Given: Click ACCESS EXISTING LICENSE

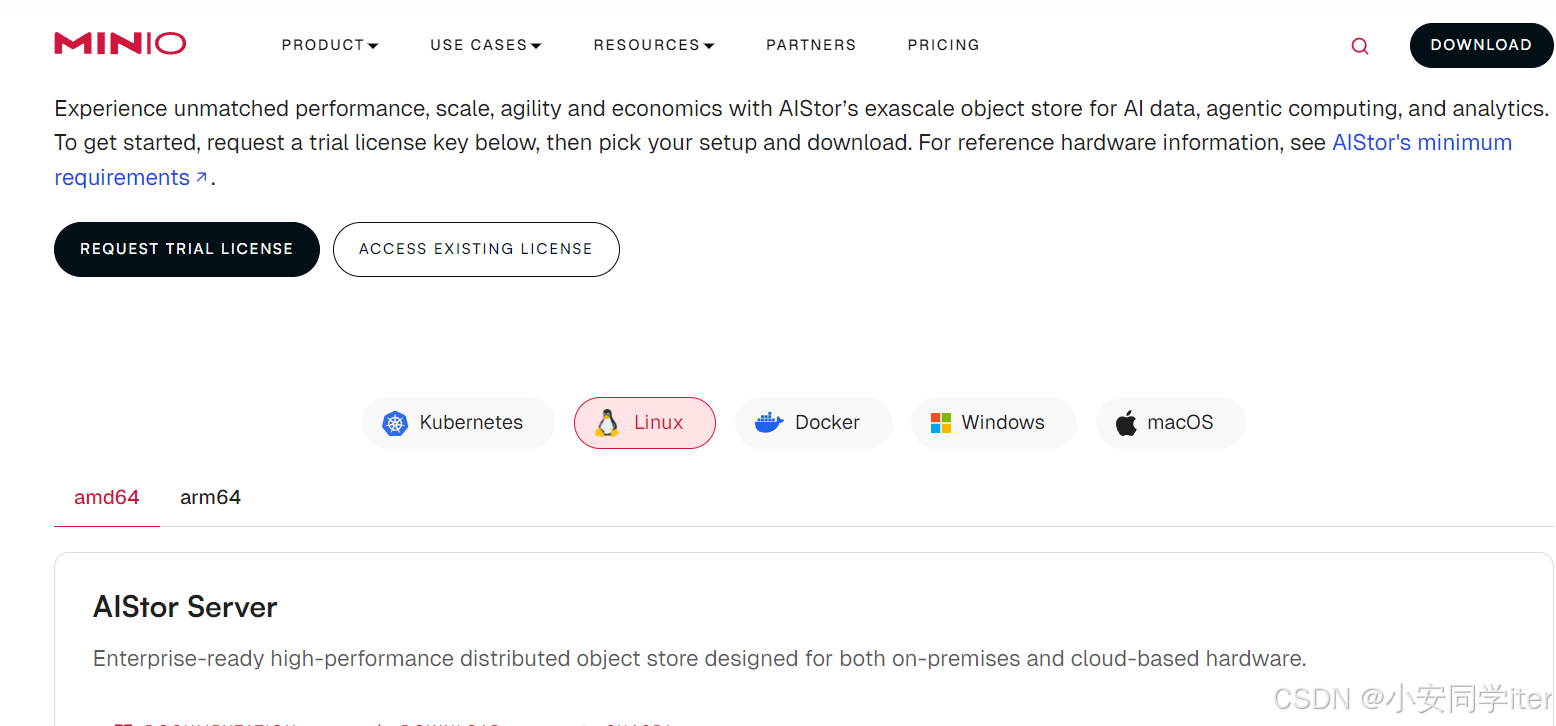Looking at the screenshot, I should click(476, 249).
